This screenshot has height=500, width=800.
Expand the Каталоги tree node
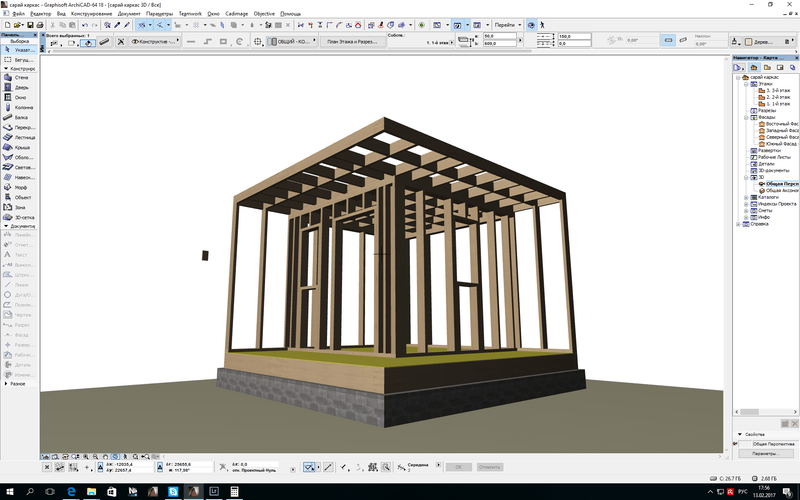746,198
